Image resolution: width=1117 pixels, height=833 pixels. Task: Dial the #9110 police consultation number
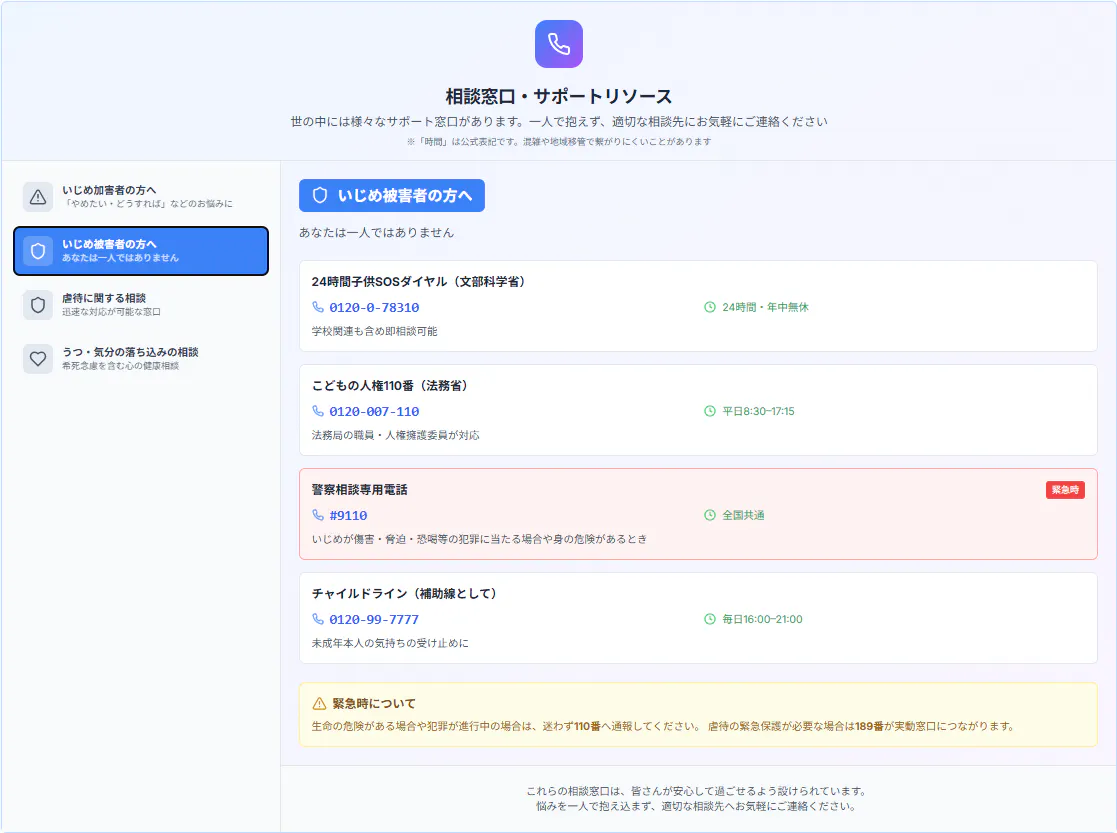348,516
